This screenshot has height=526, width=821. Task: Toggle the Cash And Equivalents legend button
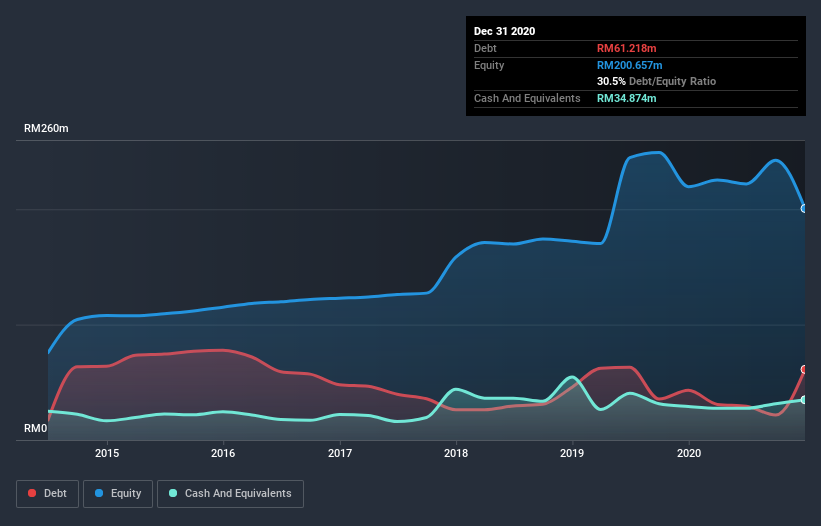coord(230,494)
